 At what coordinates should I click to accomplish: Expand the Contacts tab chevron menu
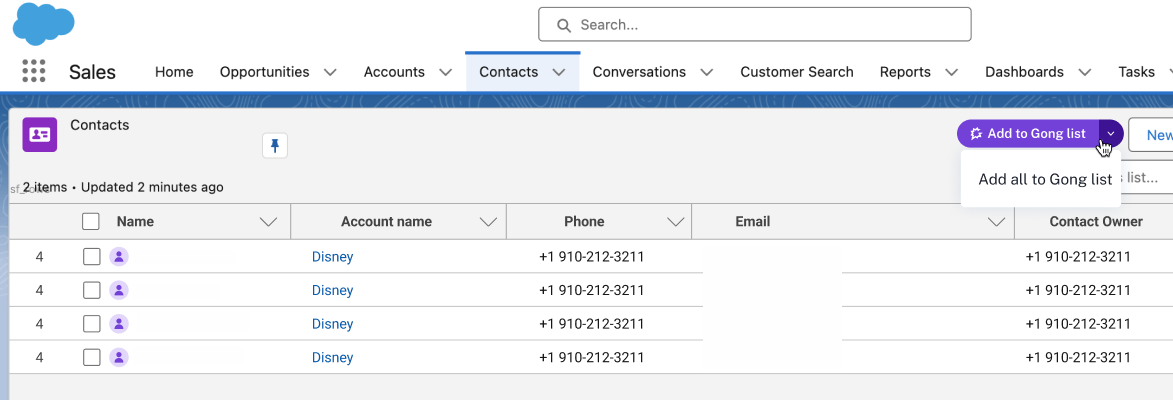click(559, 73)
